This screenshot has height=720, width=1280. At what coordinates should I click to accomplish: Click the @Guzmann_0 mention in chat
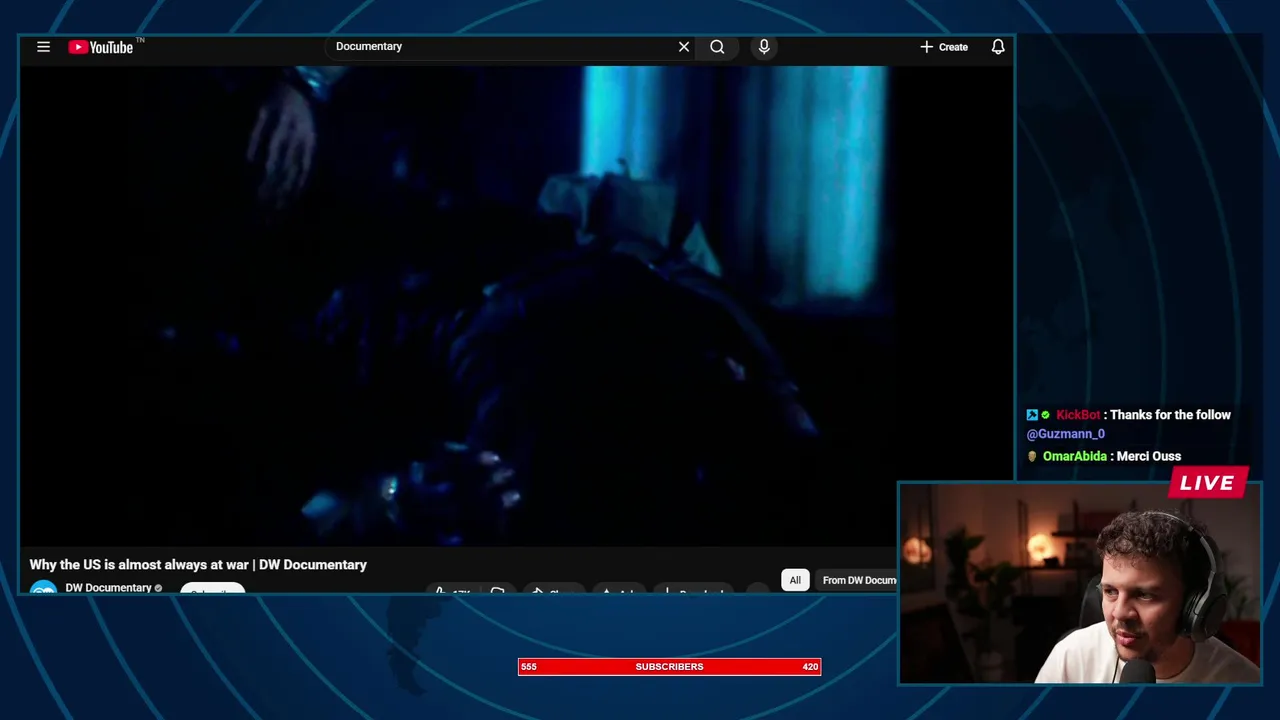tap(1066, 434)
